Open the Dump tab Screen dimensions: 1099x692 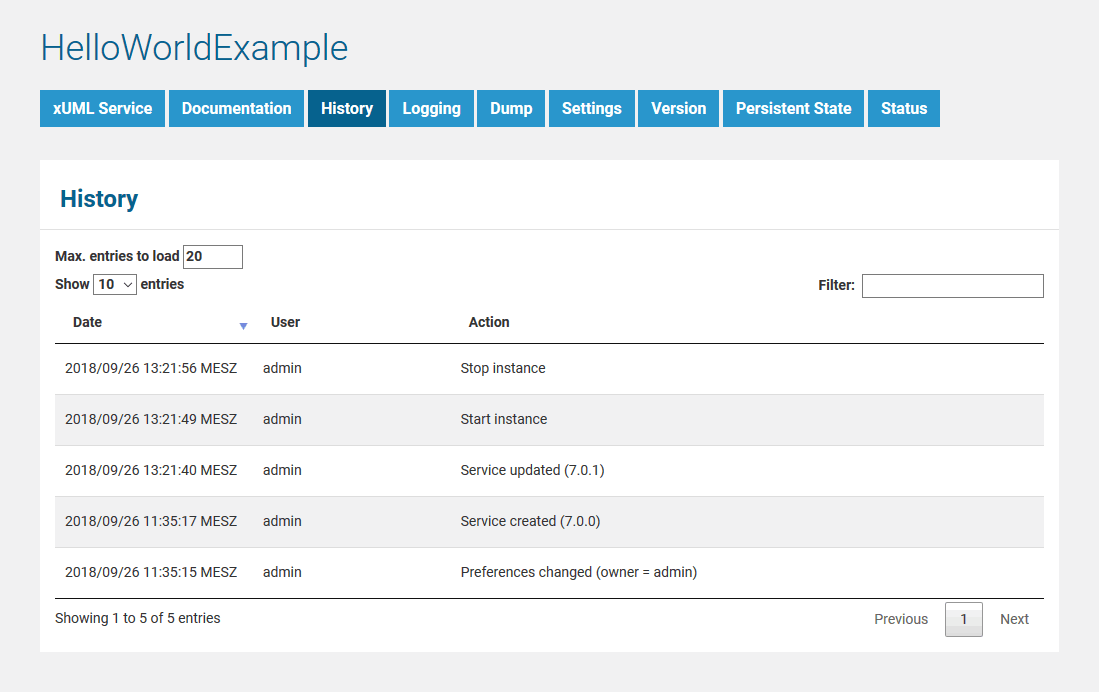(x=511, y=109)
